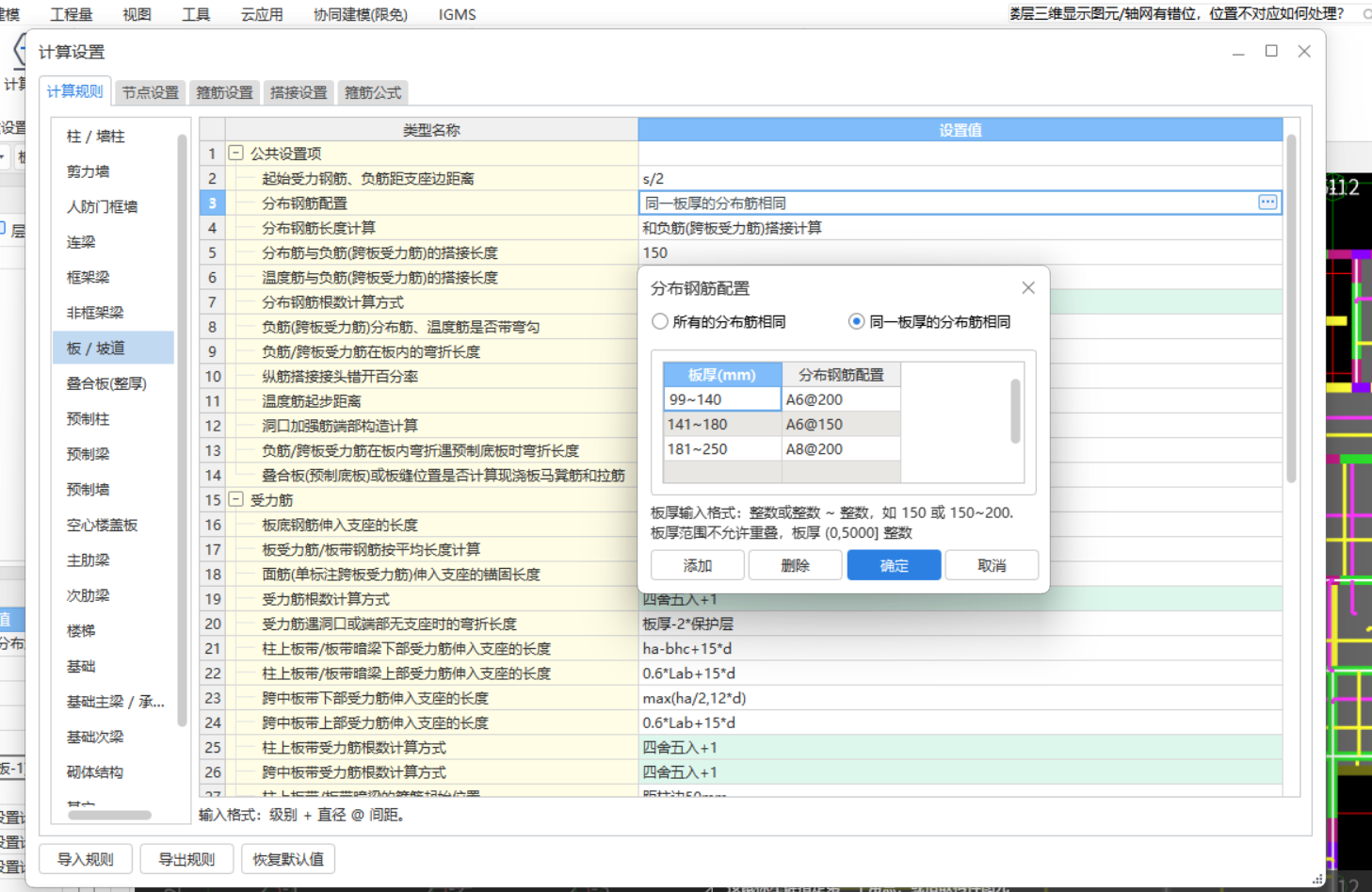The height and width of the screenshot is (892, 1372).
Task: Select 预制柱 category
Action: 114,418
